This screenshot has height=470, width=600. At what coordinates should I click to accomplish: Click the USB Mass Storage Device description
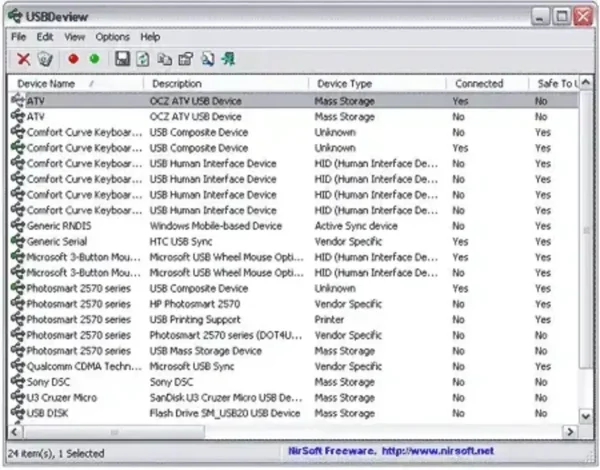[206, 351]
